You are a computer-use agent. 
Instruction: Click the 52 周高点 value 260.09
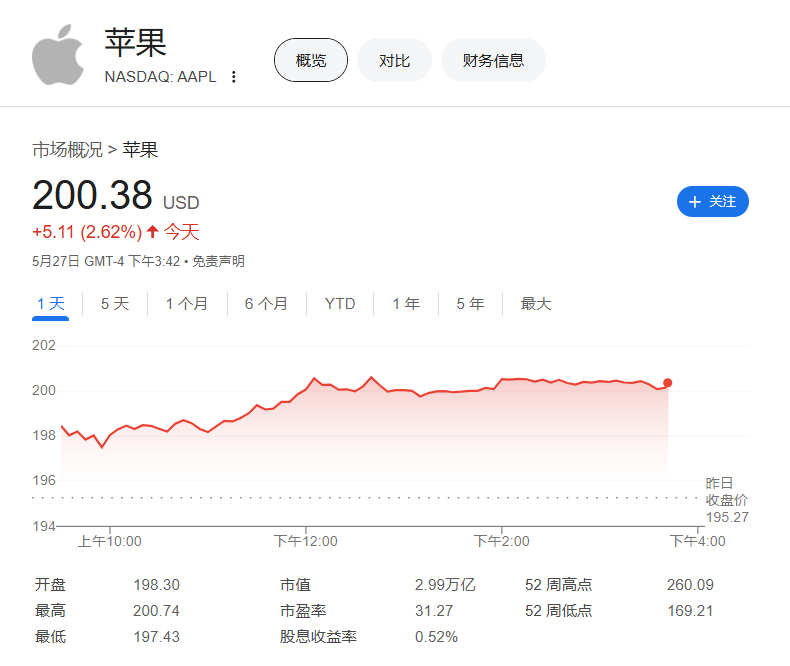pos(690,585)
